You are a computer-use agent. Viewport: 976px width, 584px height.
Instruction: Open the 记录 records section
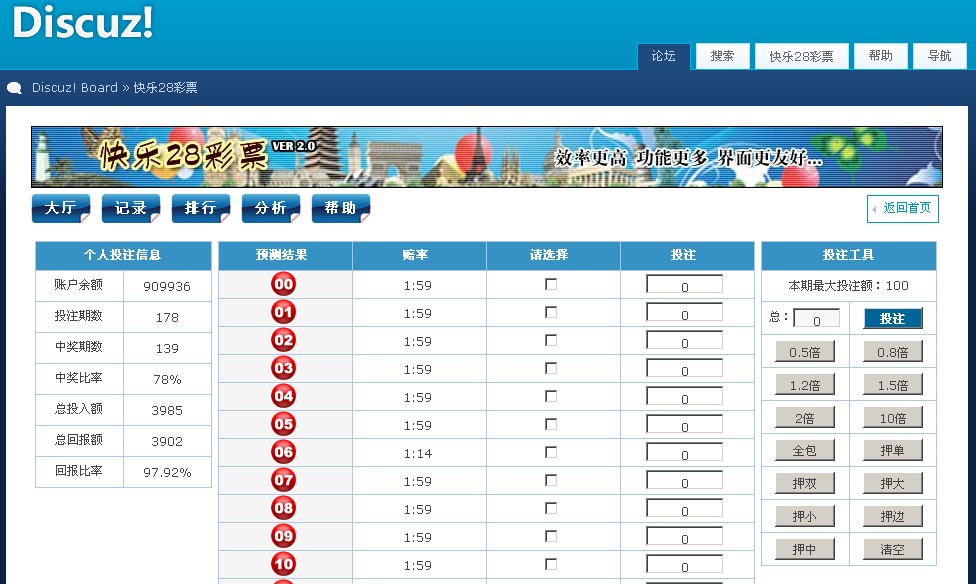click(131, 208)
